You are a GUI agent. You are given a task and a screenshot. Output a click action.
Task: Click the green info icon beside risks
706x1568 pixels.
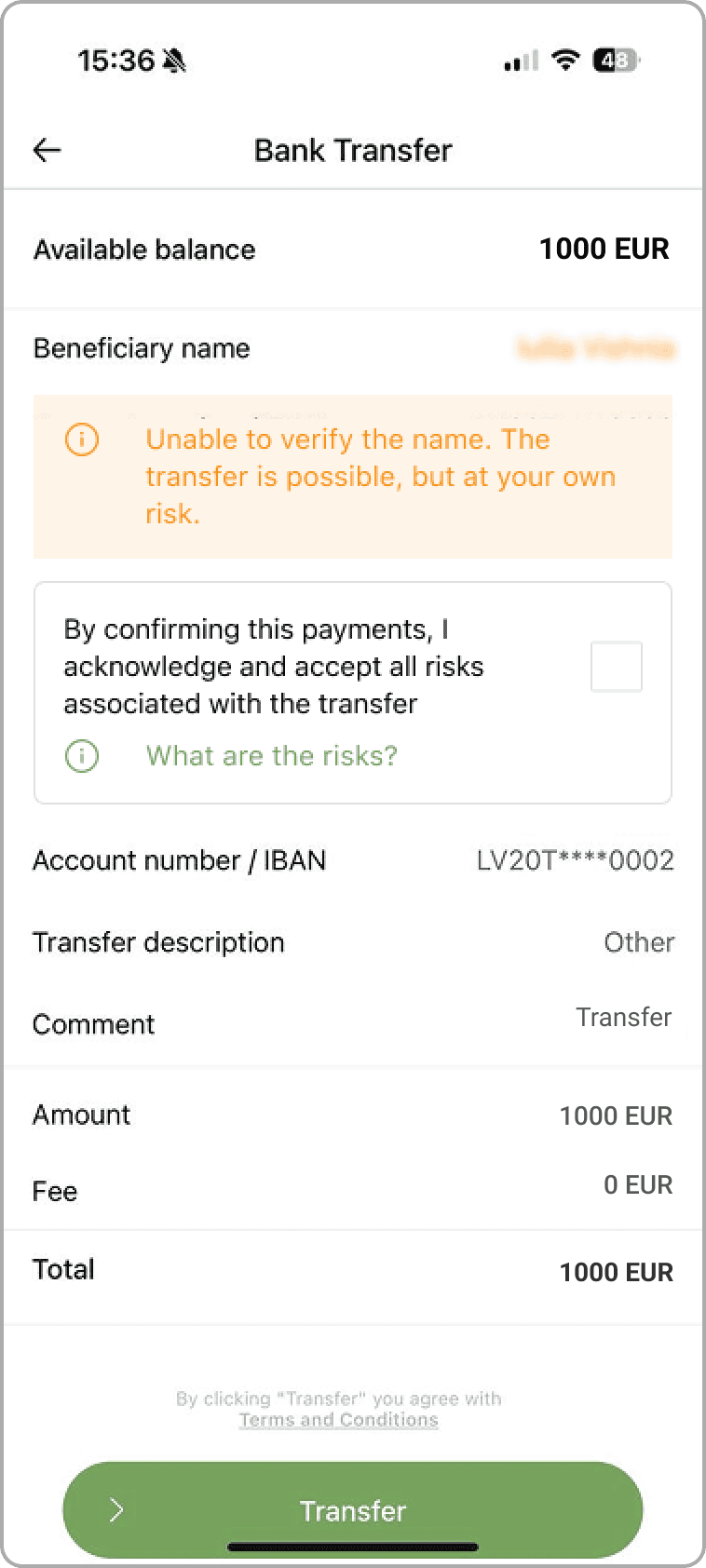coord(82,755)
